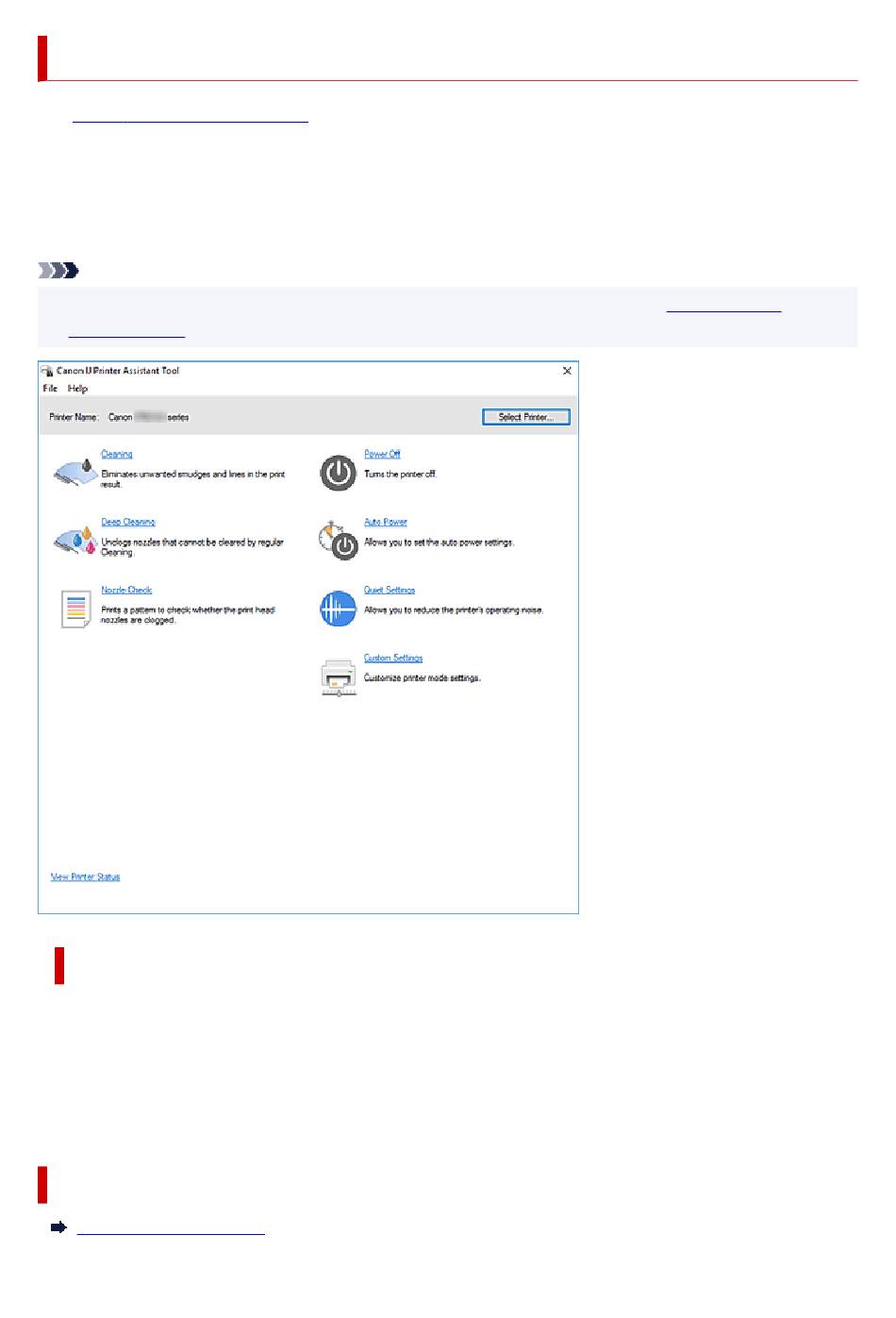Screen dimensions: 896x1318
Task: Click 'Unclogs nozzles' description text
Action: coord(192,547)
